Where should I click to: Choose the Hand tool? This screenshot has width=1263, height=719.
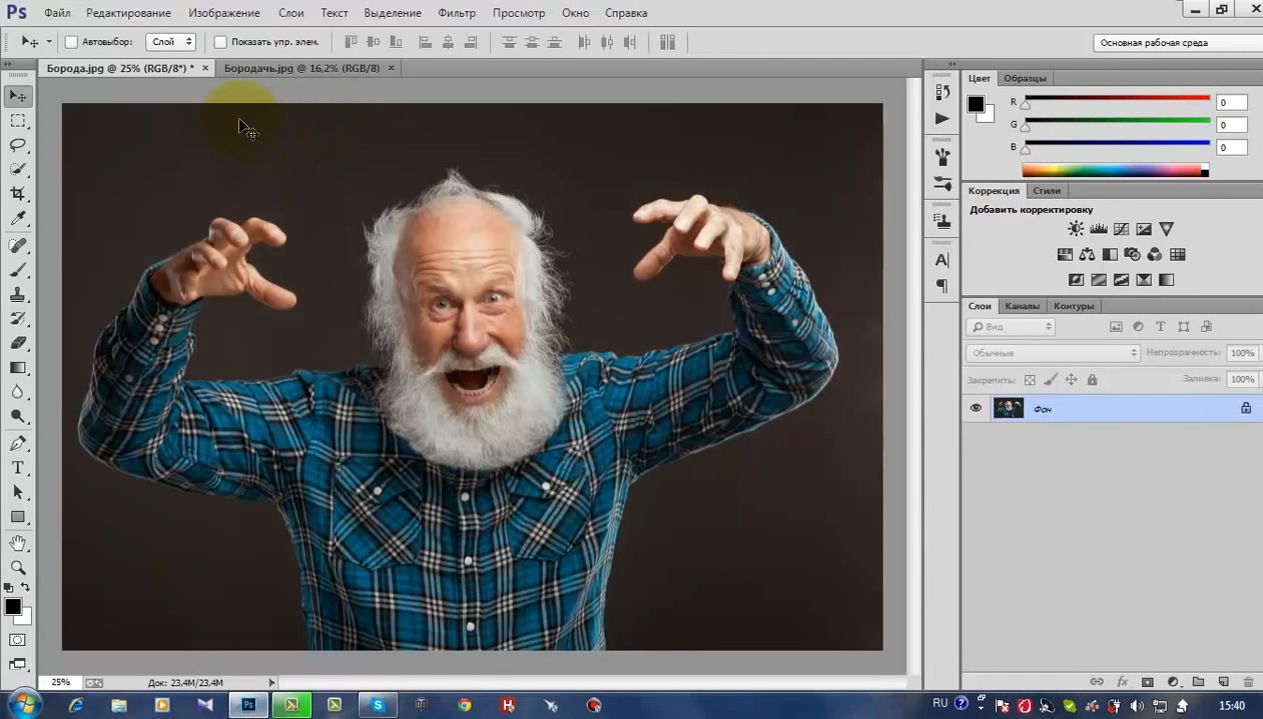pos(18,543)
